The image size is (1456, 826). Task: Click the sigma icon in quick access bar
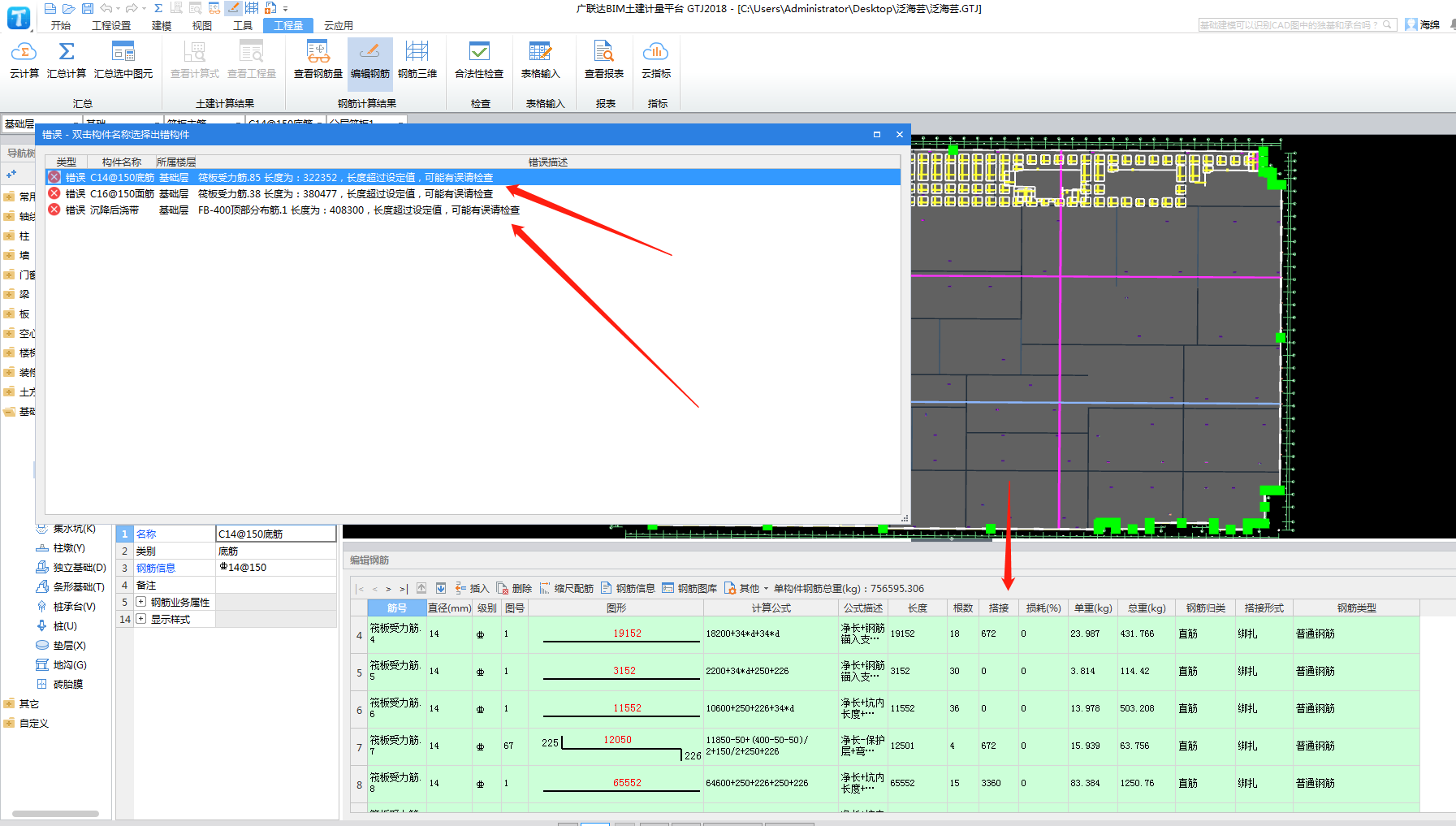pyautogui.click(x=158, y=8)
